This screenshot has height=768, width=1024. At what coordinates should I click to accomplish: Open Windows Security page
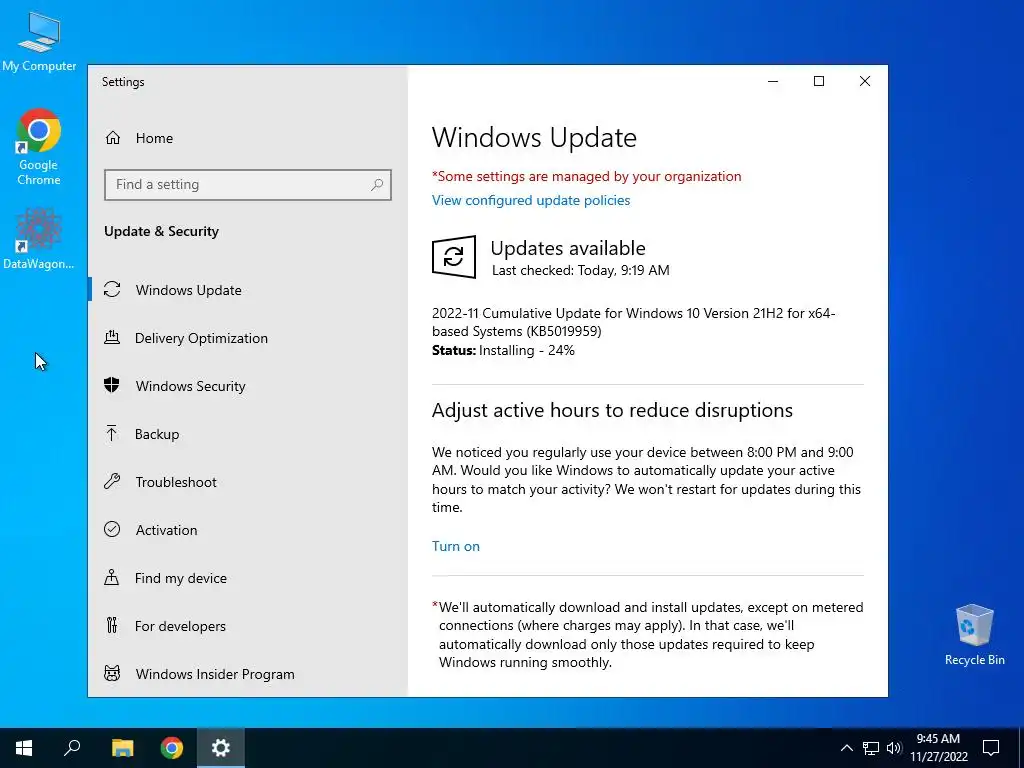191,386
